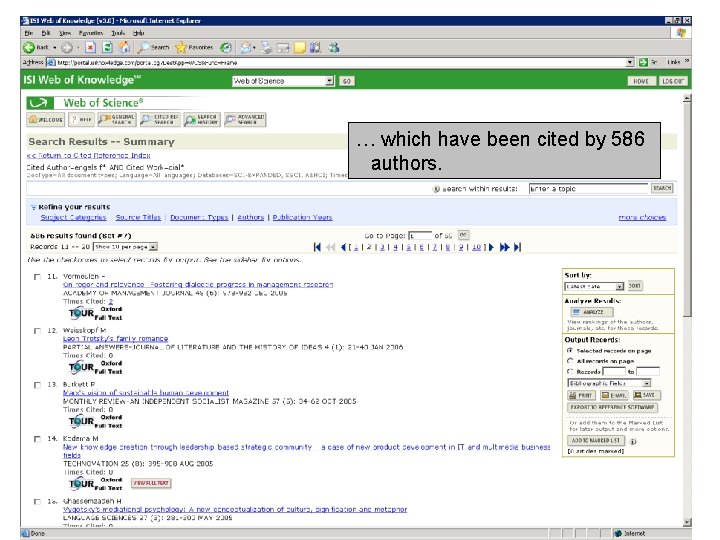Click the 'Enter a topic' search field

pos(588,188)
